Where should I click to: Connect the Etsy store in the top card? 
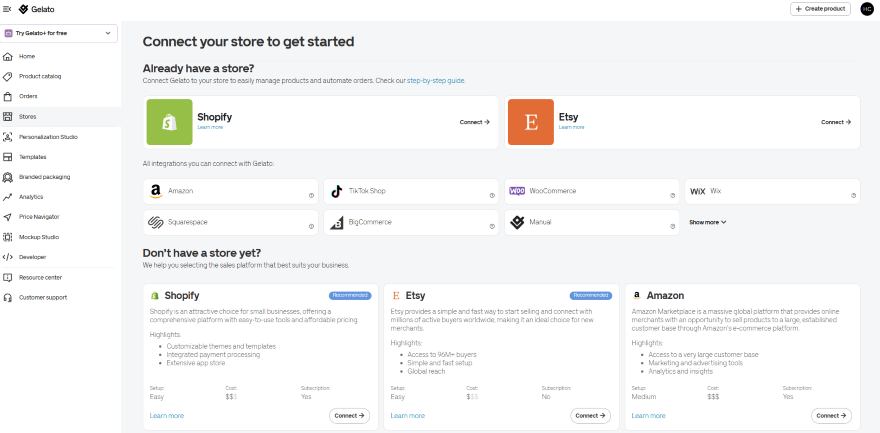[x=836, y=122]
